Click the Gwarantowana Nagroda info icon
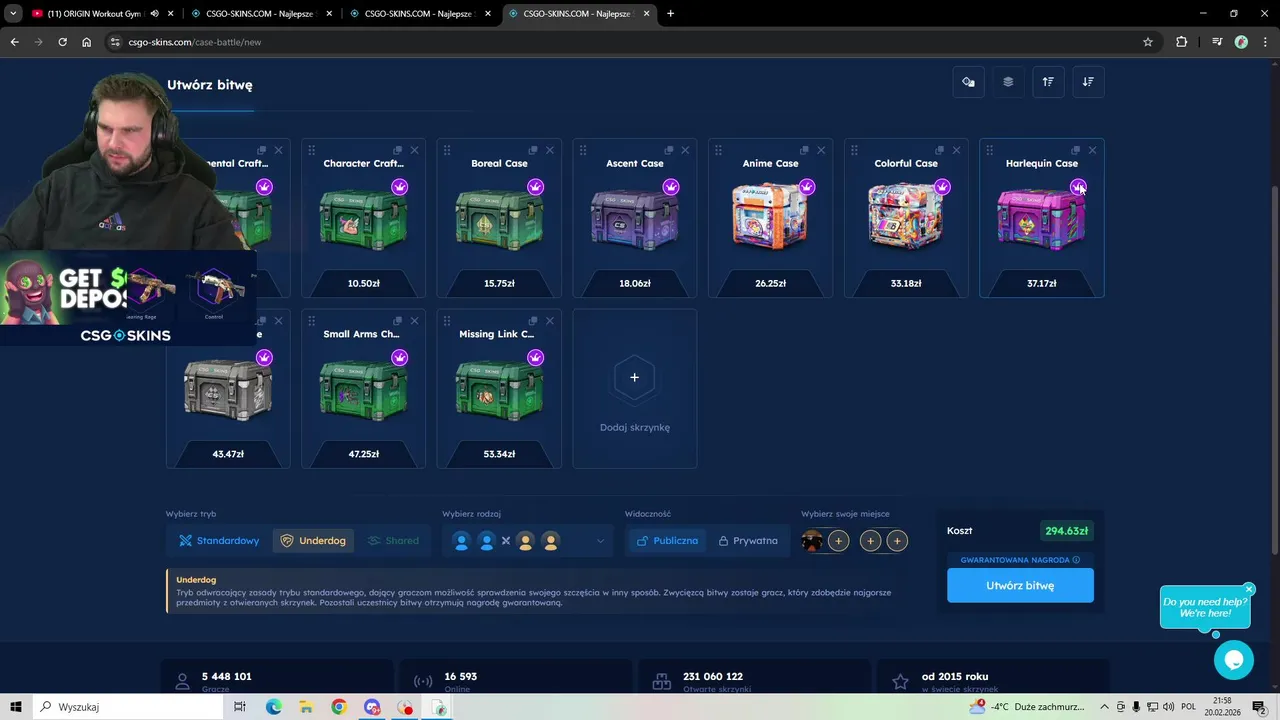Viewport: 1280px width, 720px height. [1076, 560]
